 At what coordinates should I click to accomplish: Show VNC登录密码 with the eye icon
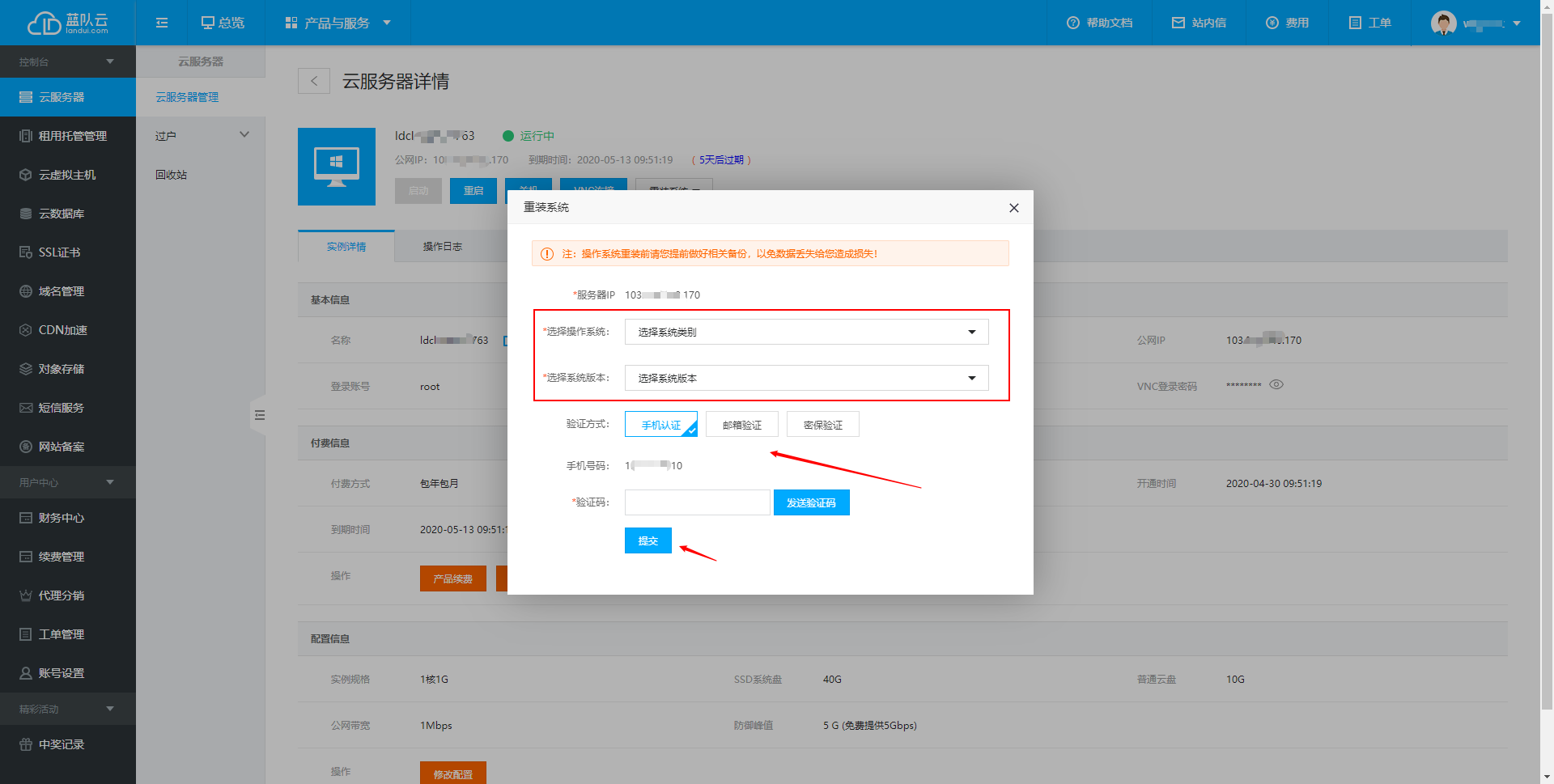pyautogui.click(x=1276, y=385)
